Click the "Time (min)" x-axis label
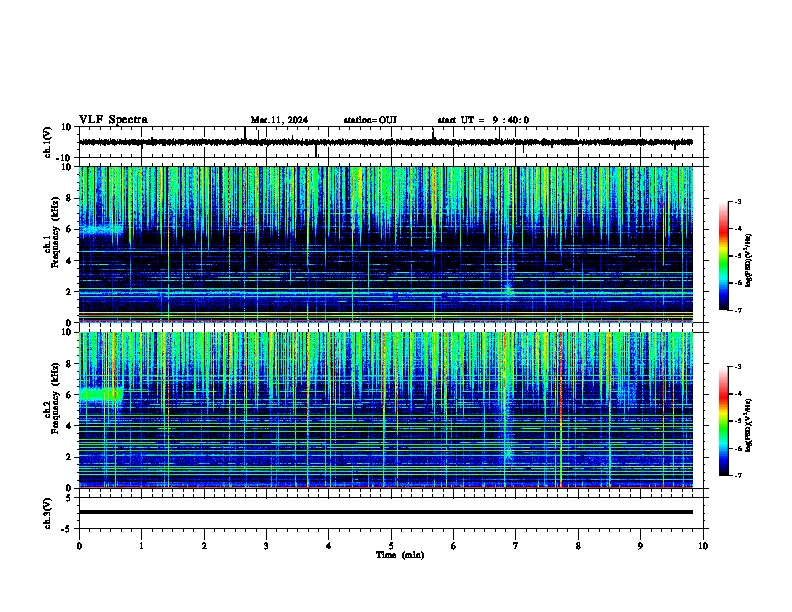Viewport: 792px width, 612px height. (x=400, y=555)
